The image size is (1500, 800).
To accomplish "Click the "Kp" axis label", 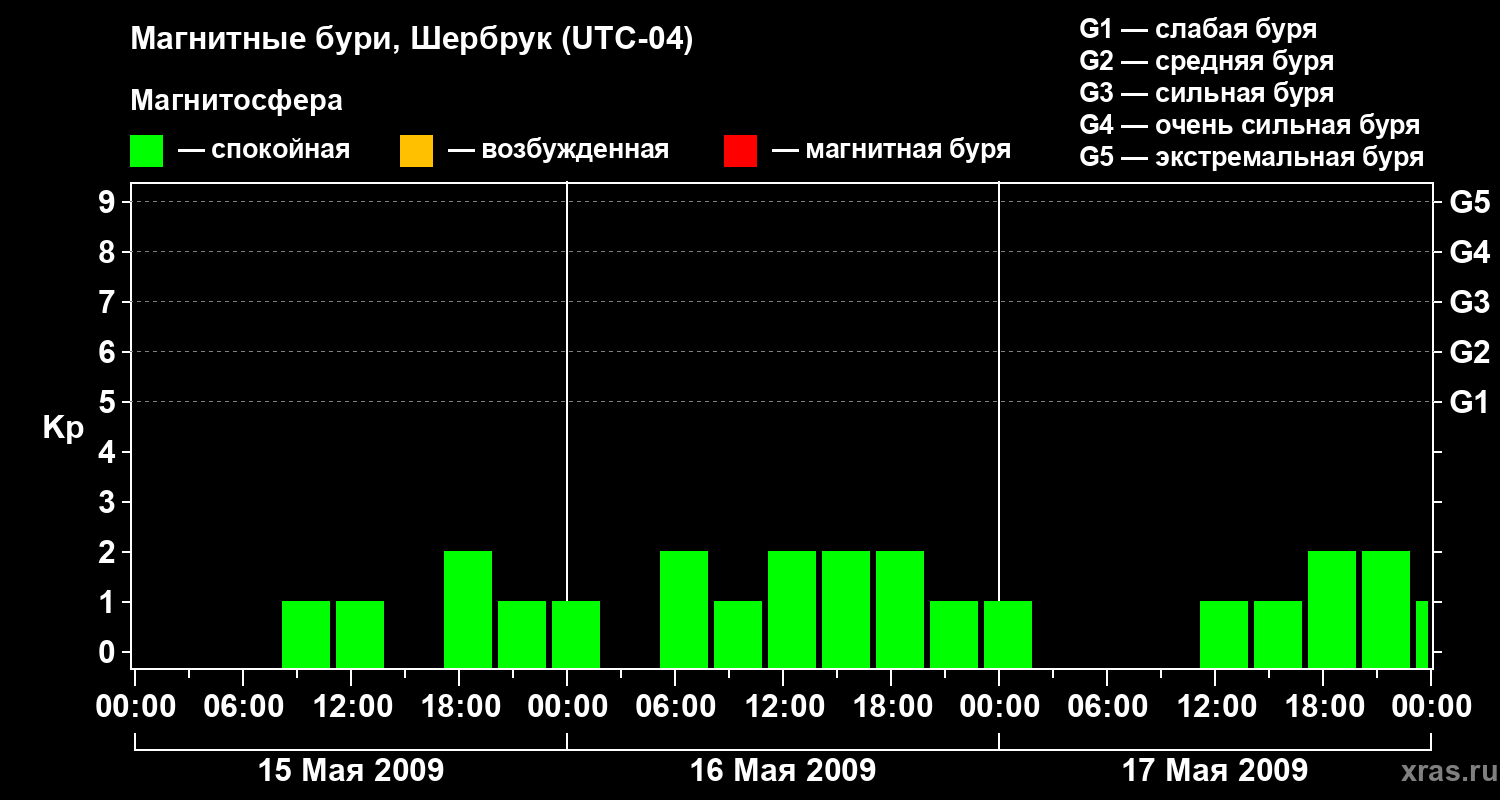I will pyautogui.click(x=63, y=428).
